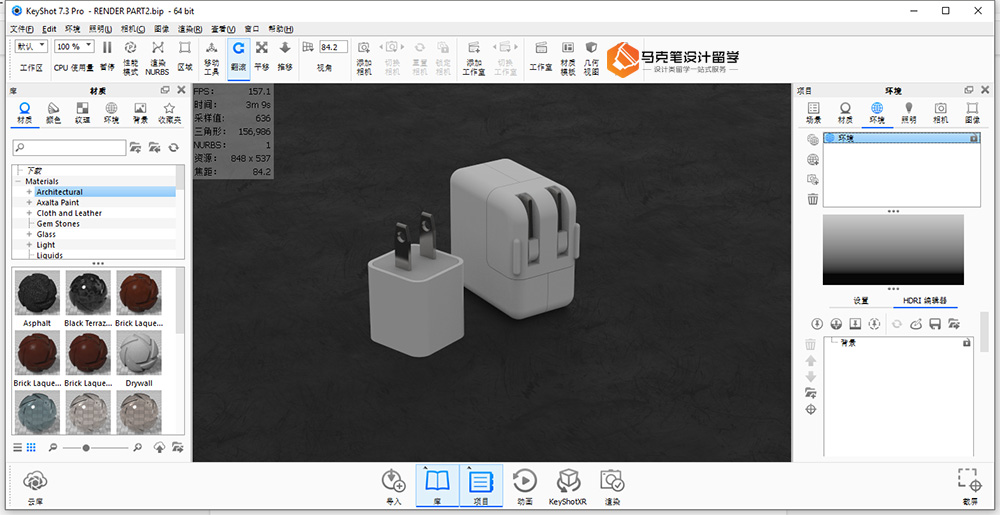Open the 帮助(H) menu

coord(281,29)
